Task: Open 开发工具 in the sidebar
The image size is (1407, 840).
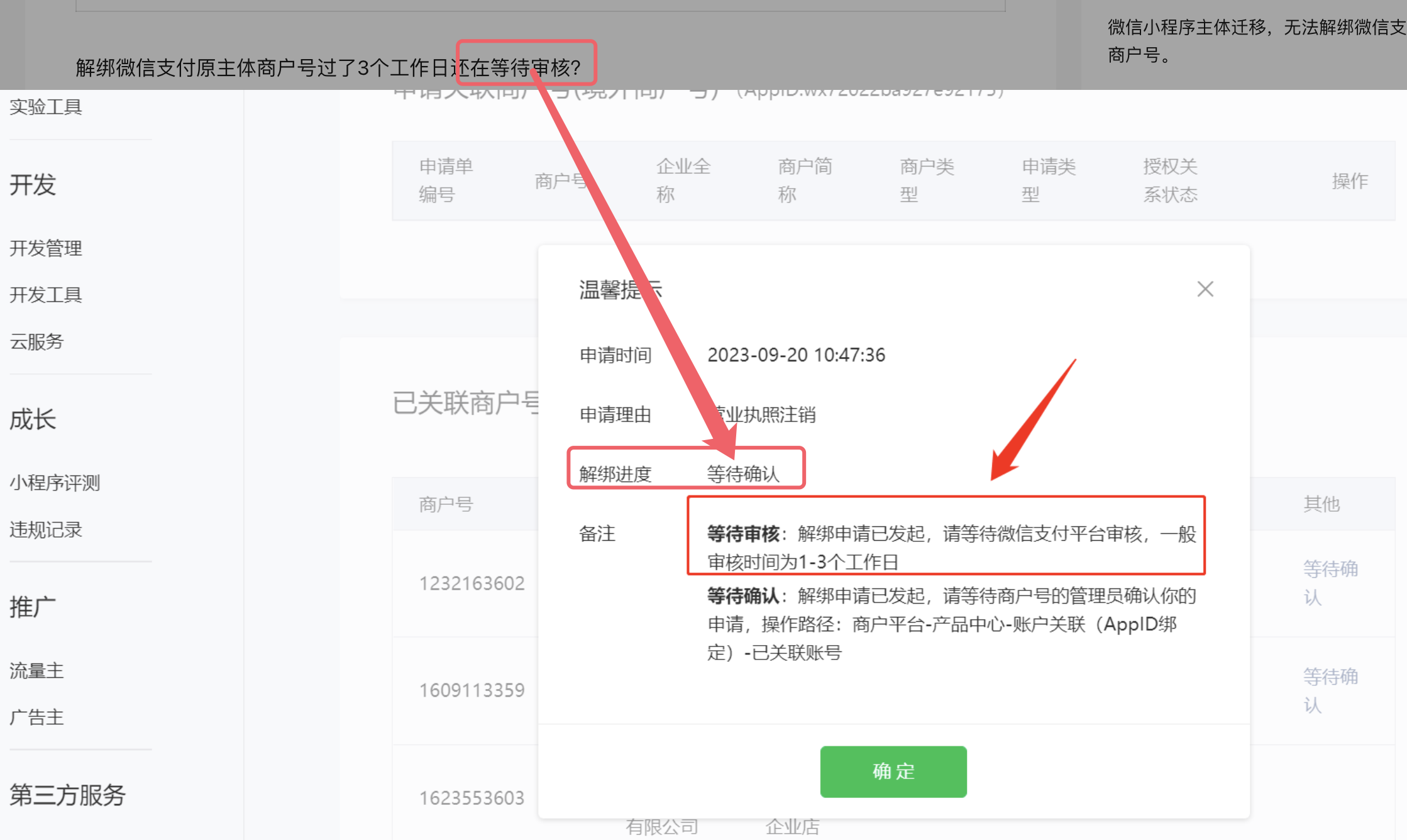Action: click(46, 295)
